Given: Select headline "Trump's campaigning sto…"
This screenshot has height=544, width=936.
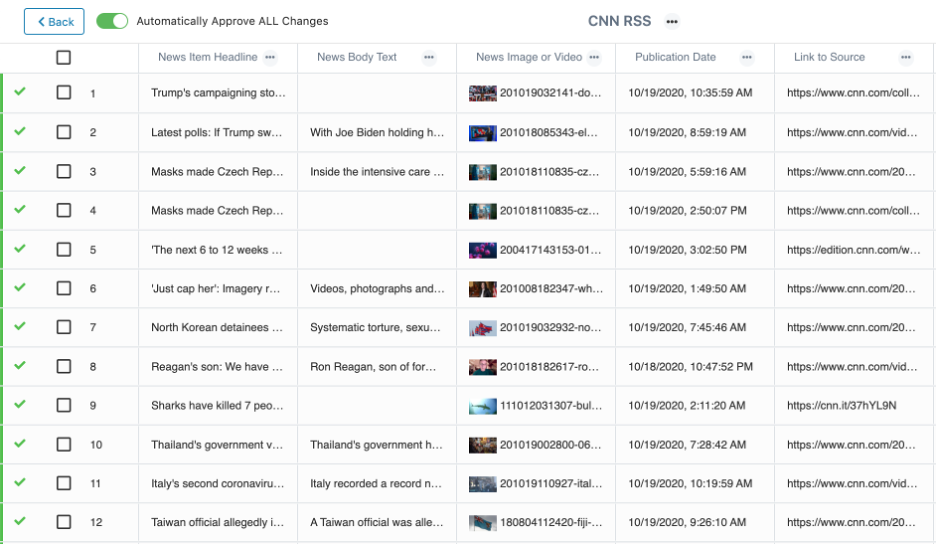Looking at the screenshot, I should pyautogui.click(x=218, y=93).
